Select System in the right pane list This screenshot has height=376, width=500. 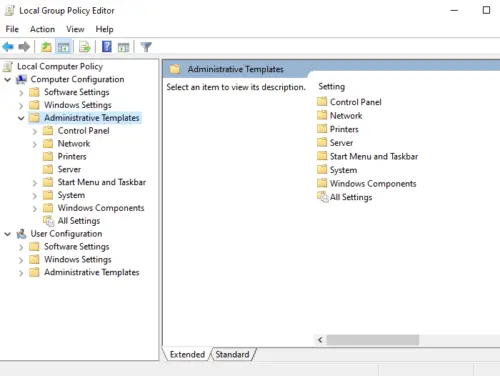tap(343, 170)
